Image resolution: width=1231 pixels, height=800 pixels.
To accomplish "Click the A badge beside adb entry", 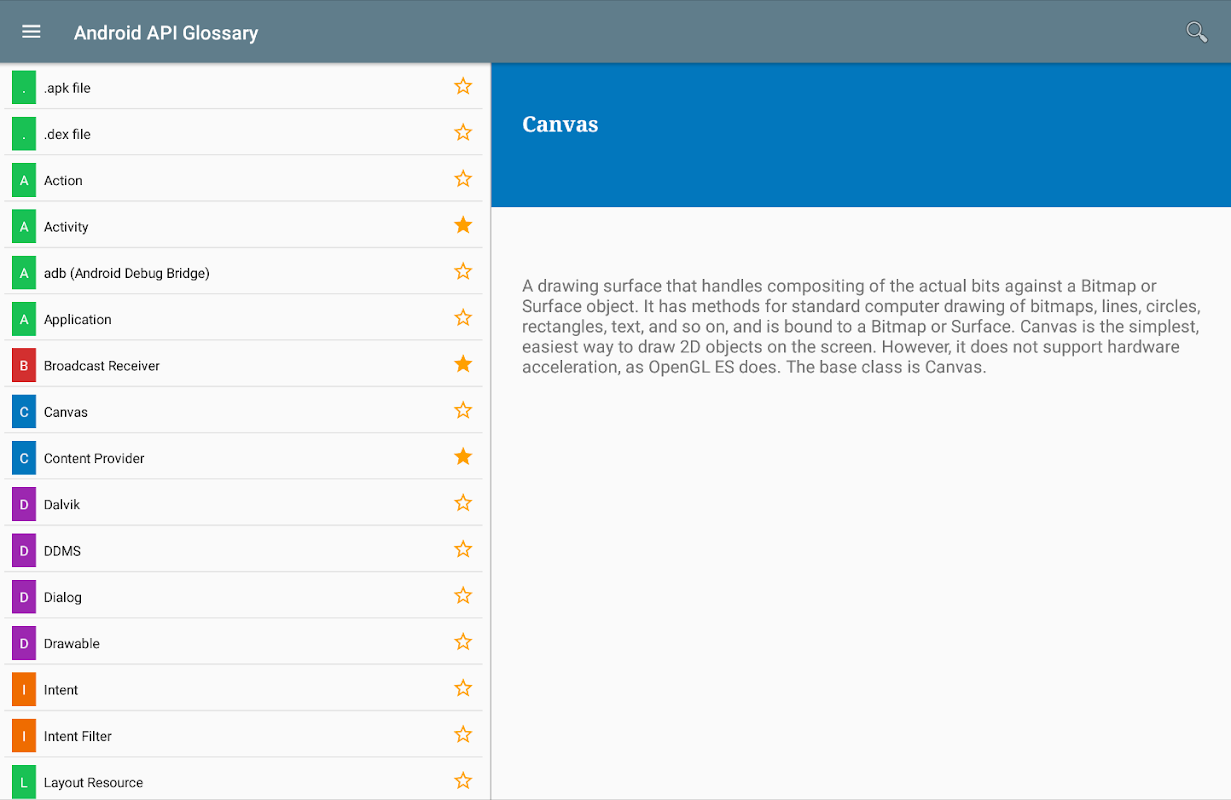I will tap(24, 273).
